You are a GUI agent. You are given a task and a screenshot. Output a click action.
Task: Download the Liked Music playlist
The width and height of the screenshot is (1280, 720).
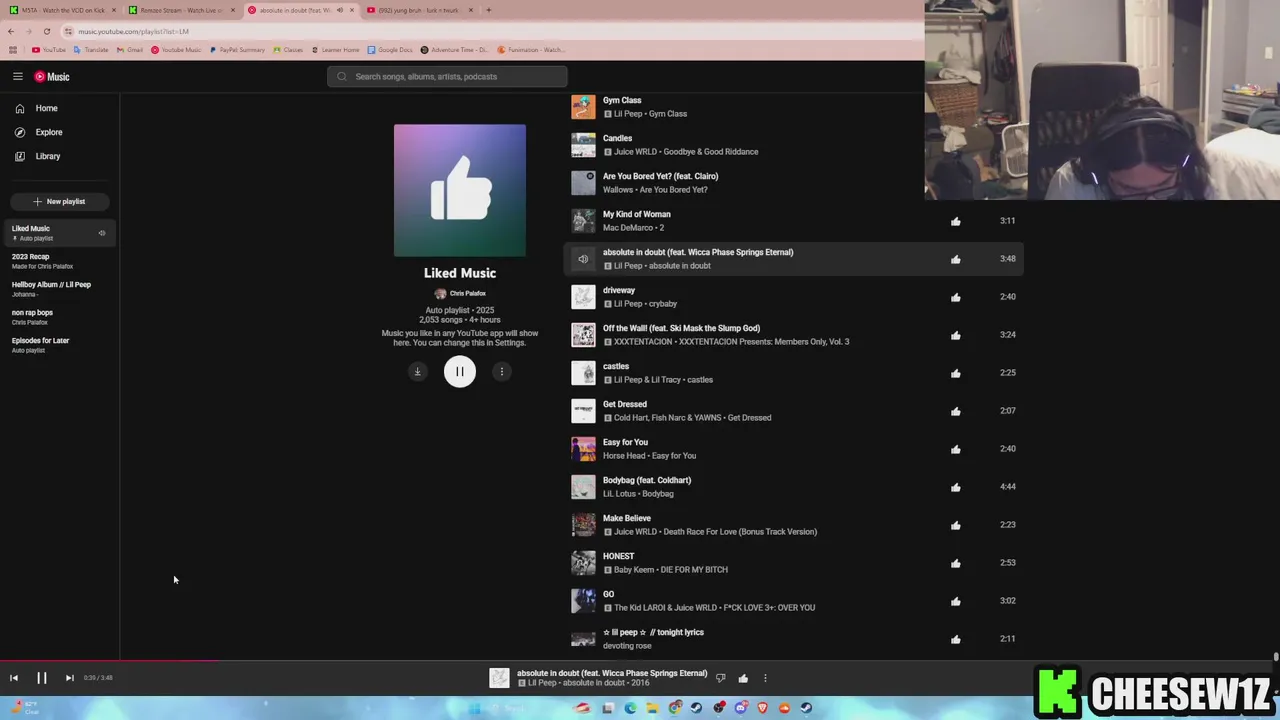418,372
